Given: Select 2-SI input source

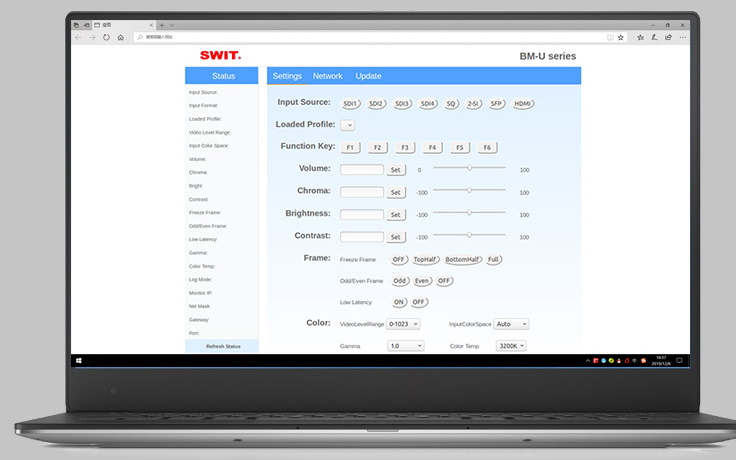Looking at the screenshot, I should click(x=474, y=104).
